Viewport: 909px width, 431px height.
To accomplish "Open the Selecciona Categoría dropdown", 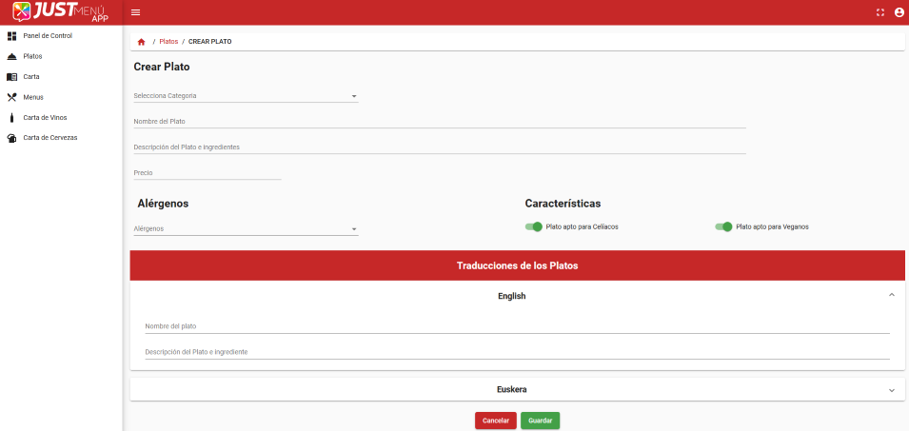I will tap(245, 96).
